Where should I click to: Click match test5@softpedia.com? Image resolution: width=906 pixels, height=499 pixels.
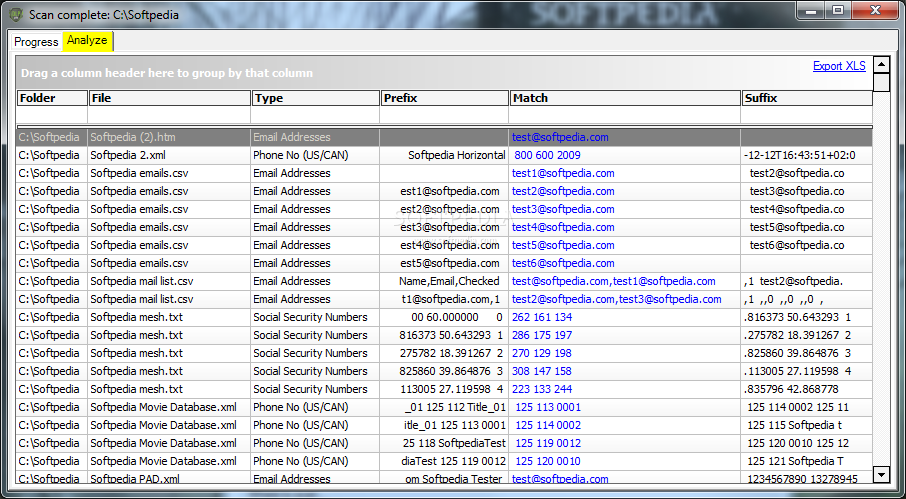(x=563, y=245)
